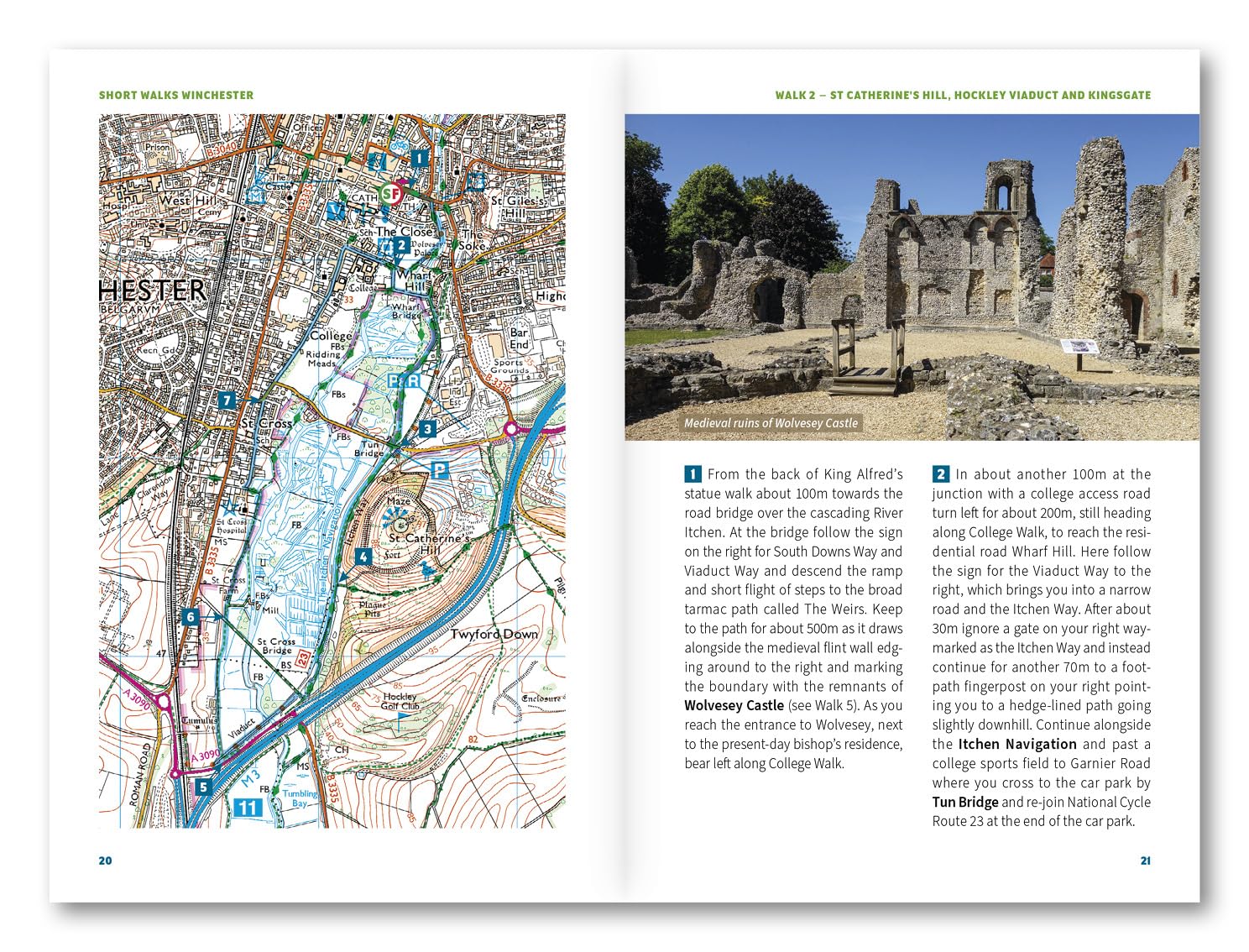Screen dimensions: 1249x952
Task: Click waypoint 5 marker near the M3
Action: coord(203,787)
